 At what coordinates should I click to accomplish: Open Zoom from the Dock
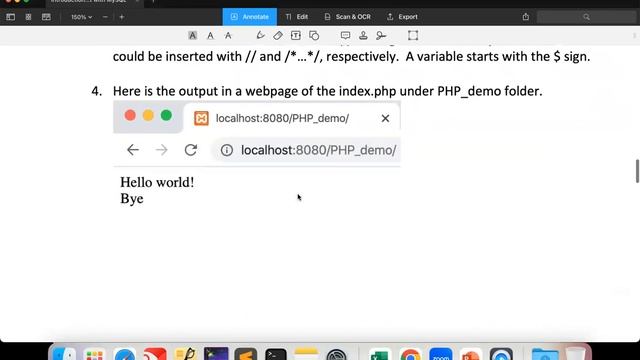[441, 354]
